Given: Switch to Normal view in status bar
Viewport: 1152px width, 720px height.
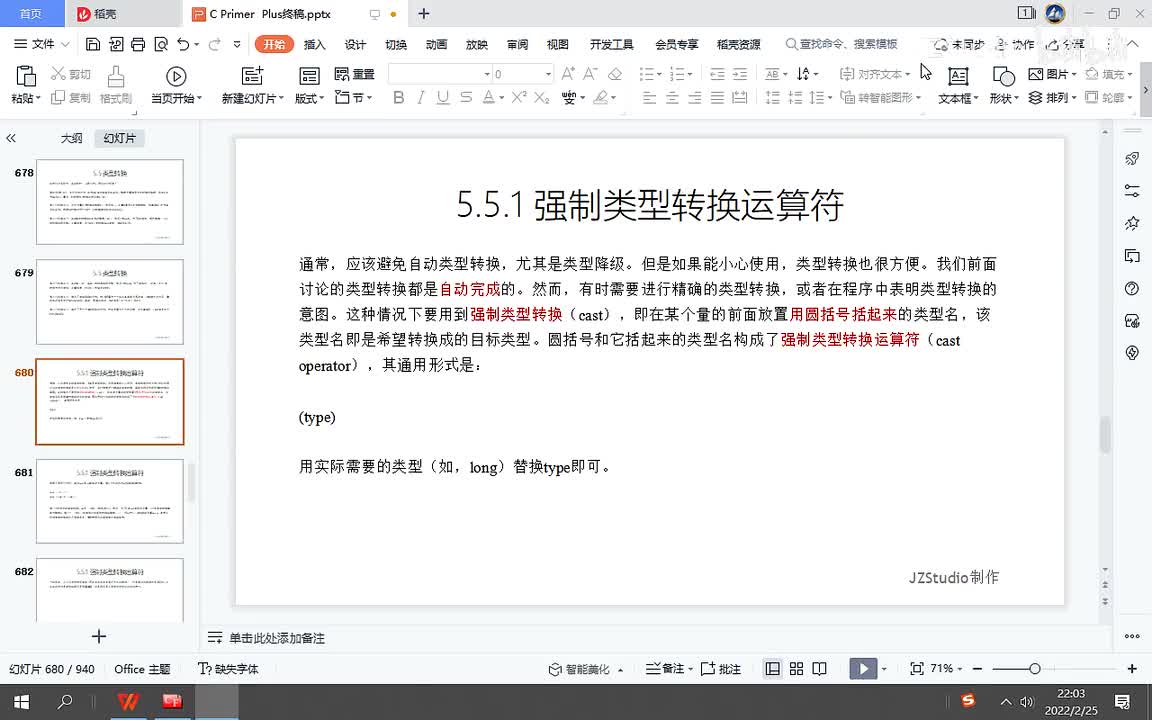Looking at the screenshot, I should 773,669.
